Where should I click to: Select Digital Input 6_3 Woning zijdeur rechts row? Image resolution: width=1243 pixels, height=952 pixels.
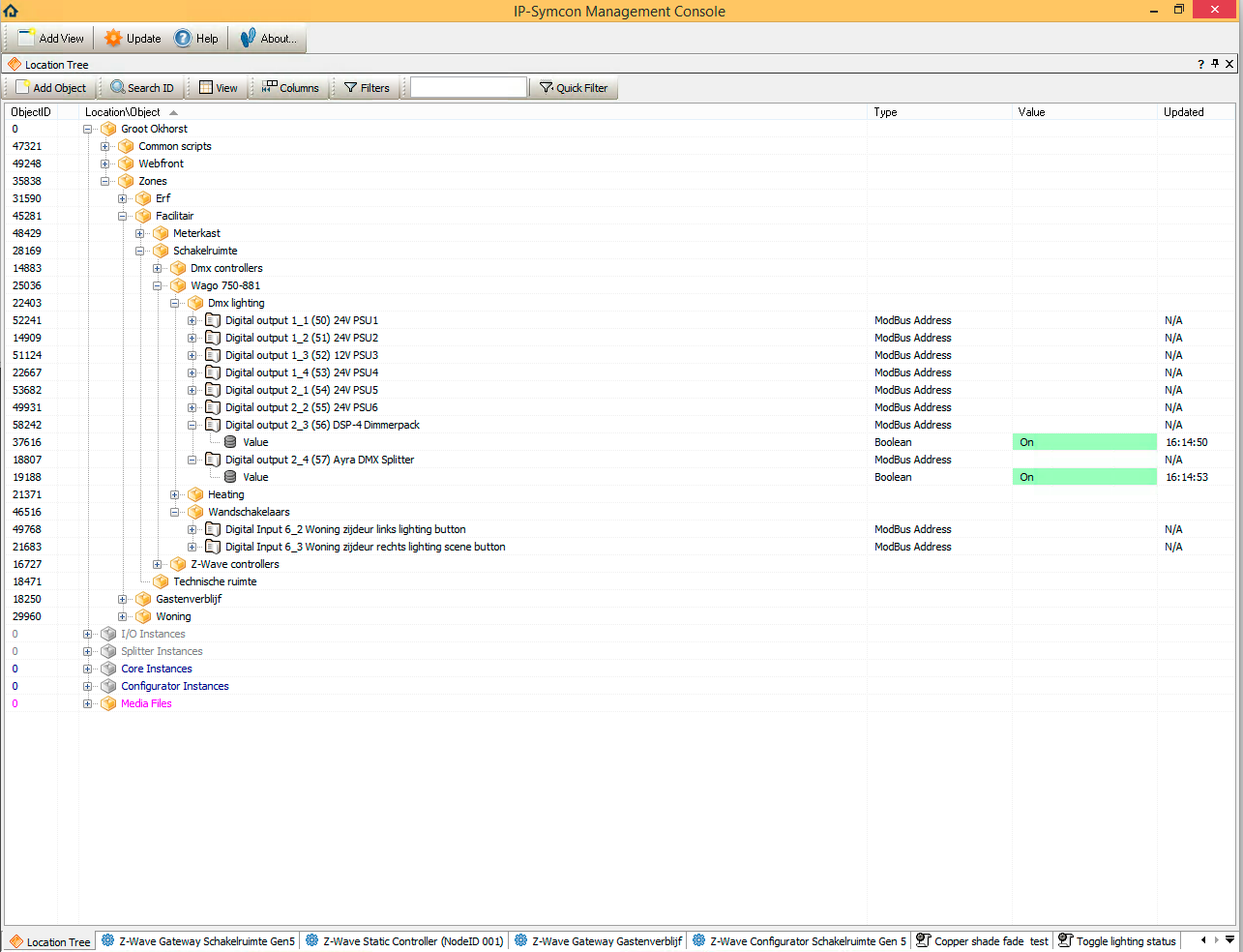365,547
